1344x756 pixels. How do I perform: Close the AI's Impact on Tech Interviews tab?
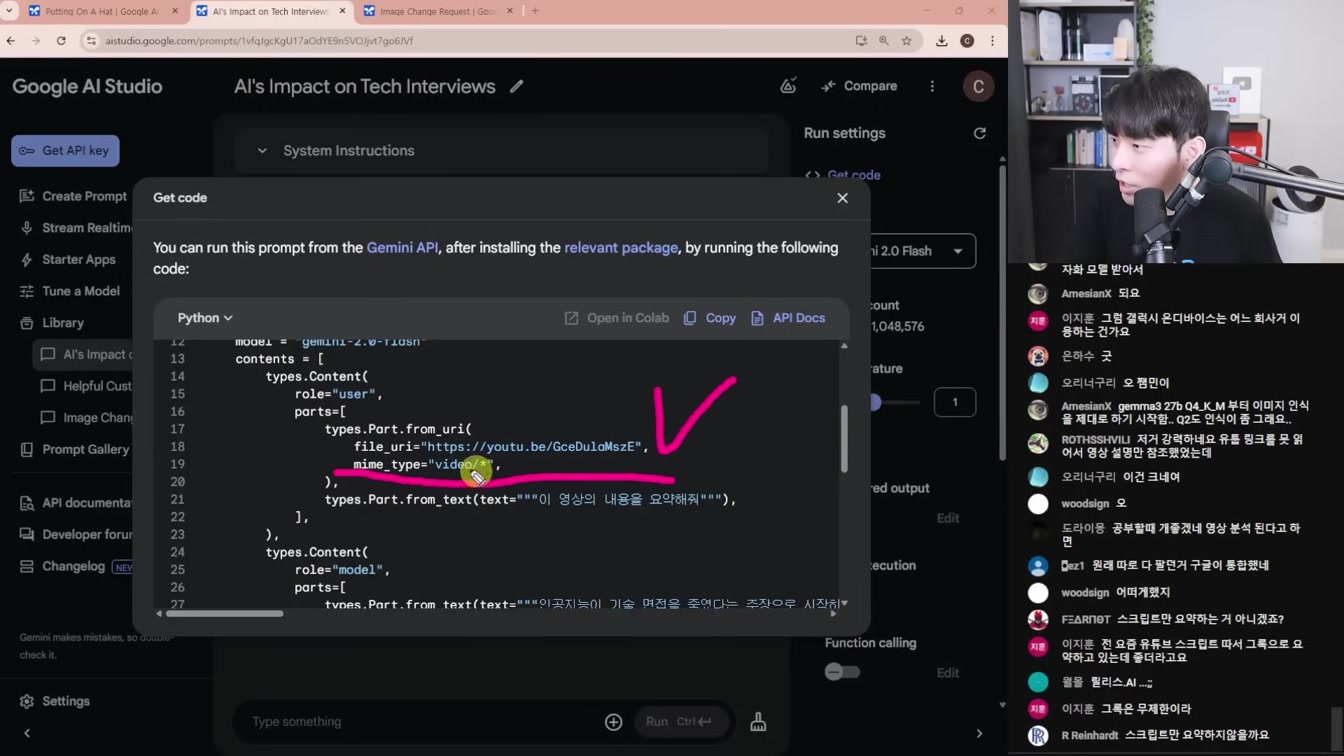[342, 12]
